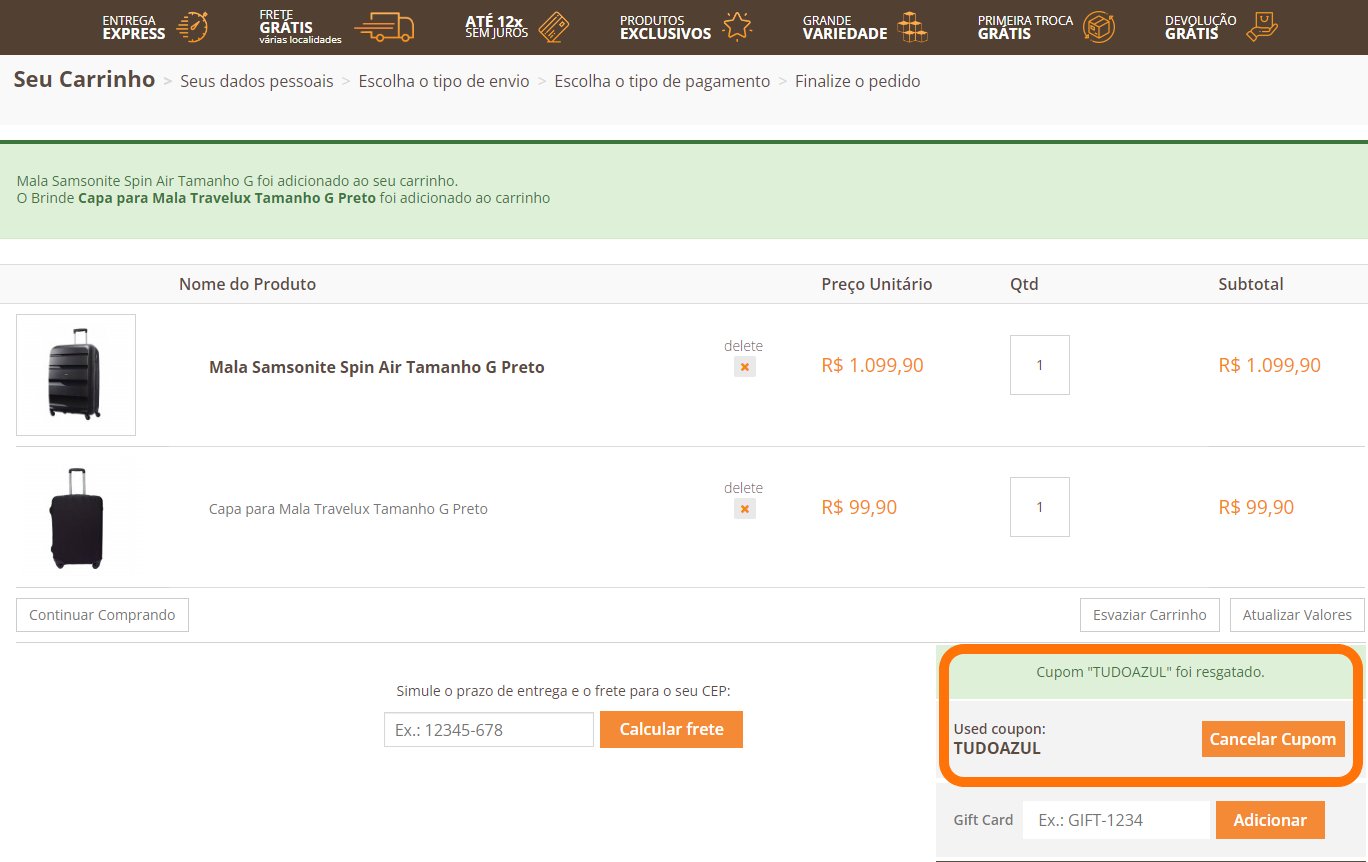1368x862 pixels.
Task: Go to Finalize o pedido step
Action: (858, 81)
